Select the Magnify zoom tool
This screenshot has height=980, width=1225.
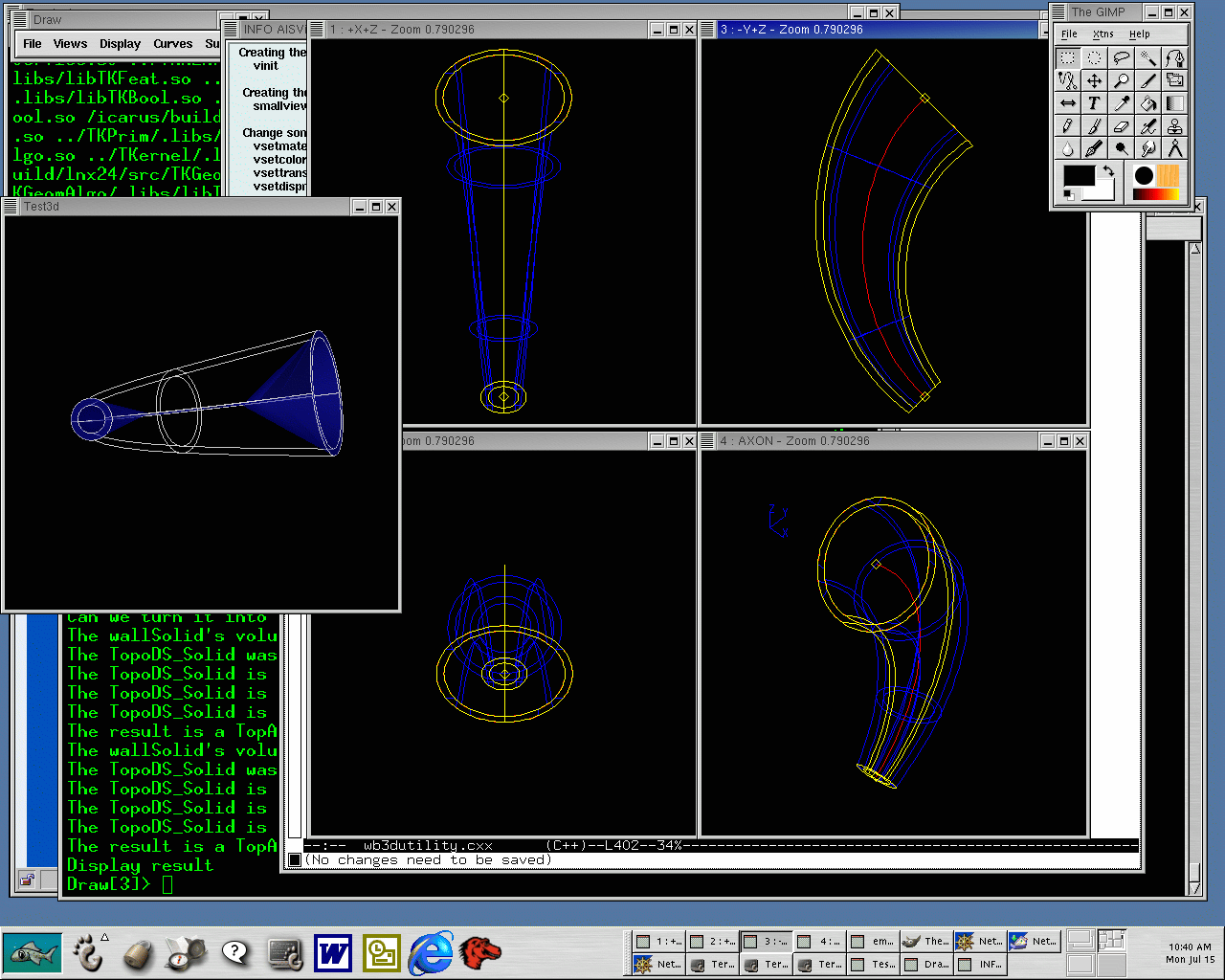tap(1121, 80)
